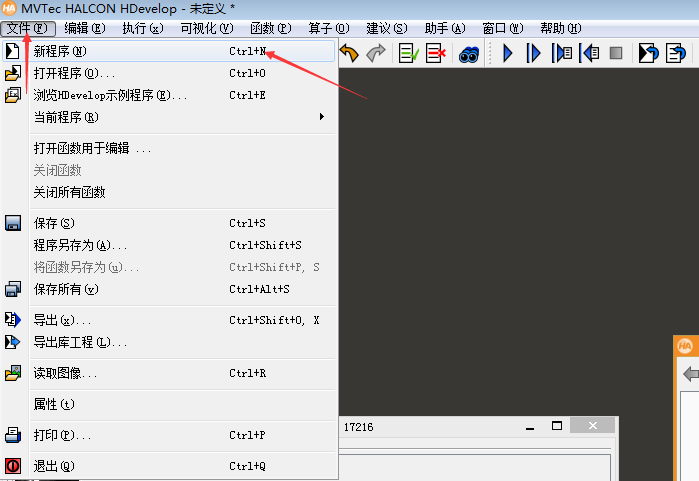Open find/replace binoculars icon
This screenshot has height=481, width=699.
pos(469,54)
